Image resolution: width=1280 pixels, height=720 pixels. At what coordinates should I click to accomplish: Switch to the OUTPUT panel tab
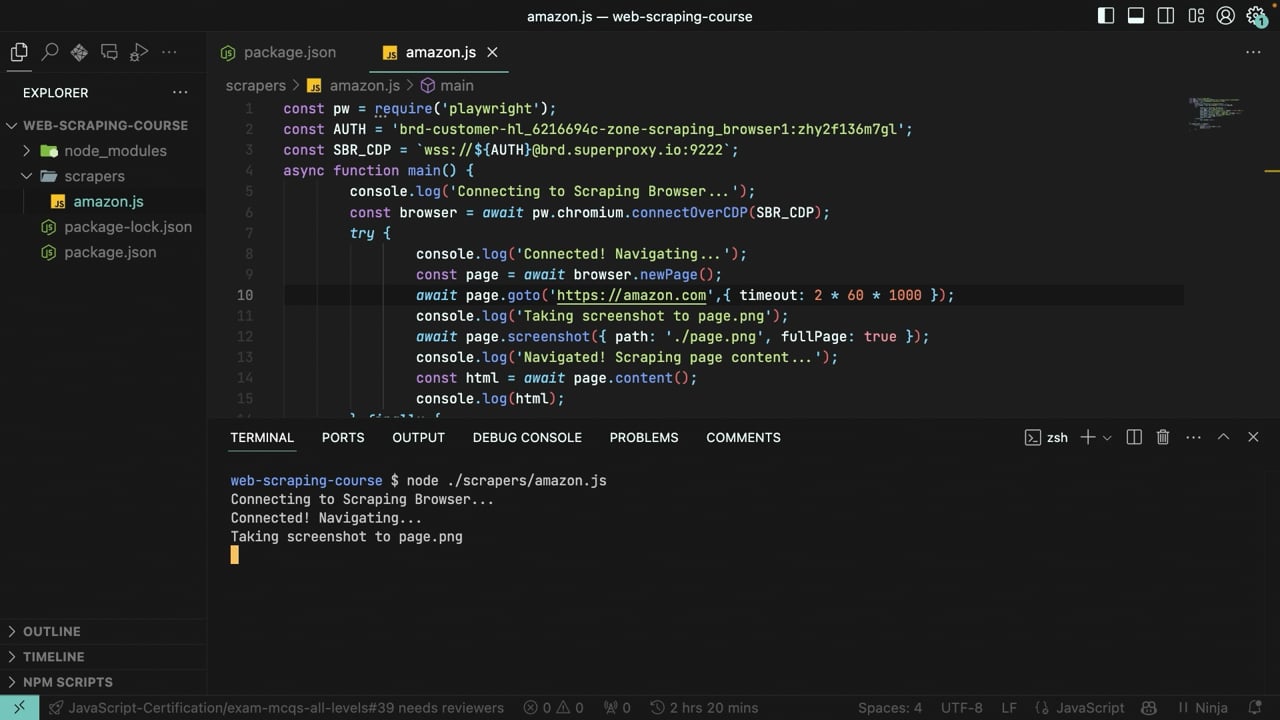click(x=418, y=437)
